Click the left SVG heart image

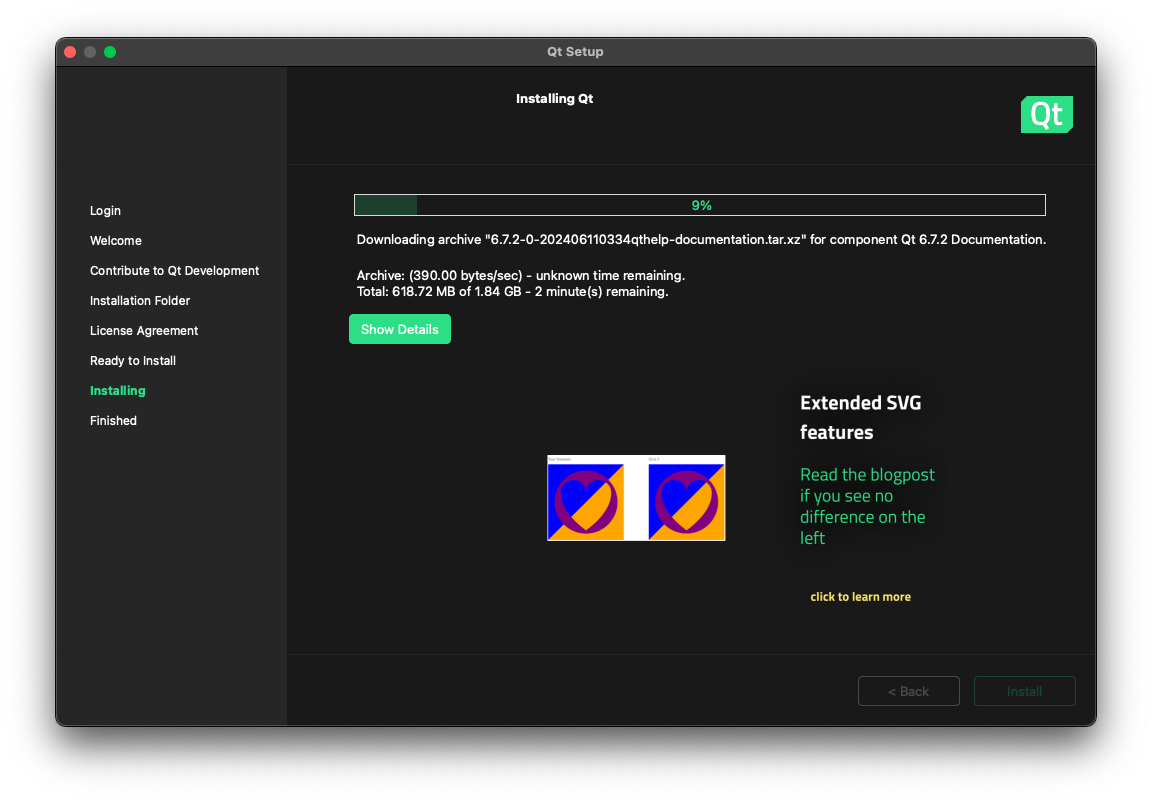(585, 500)
